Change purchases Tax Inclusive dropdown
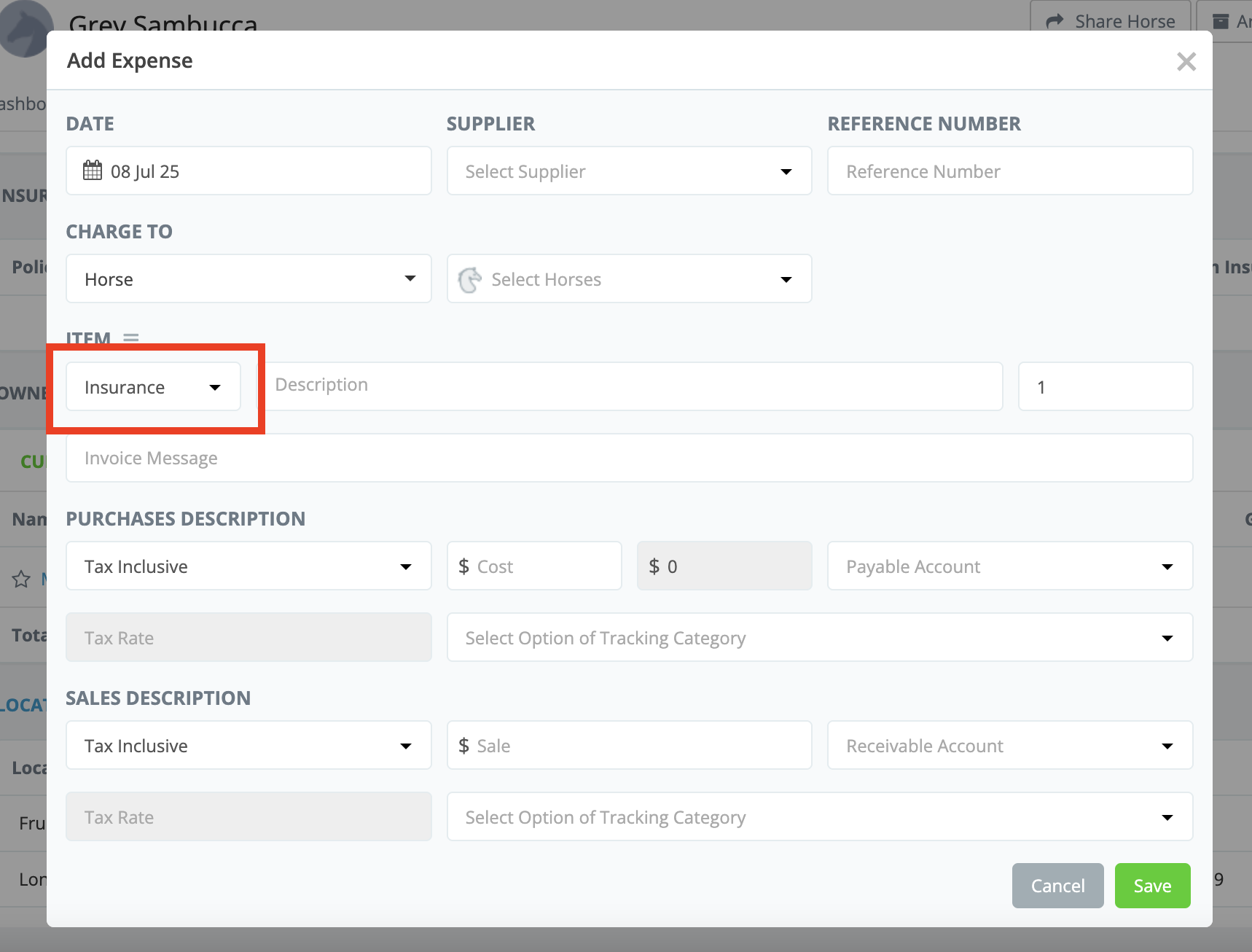Viewport: 1252px width, 952px height. pyautogui.click(x=249, y=566)
